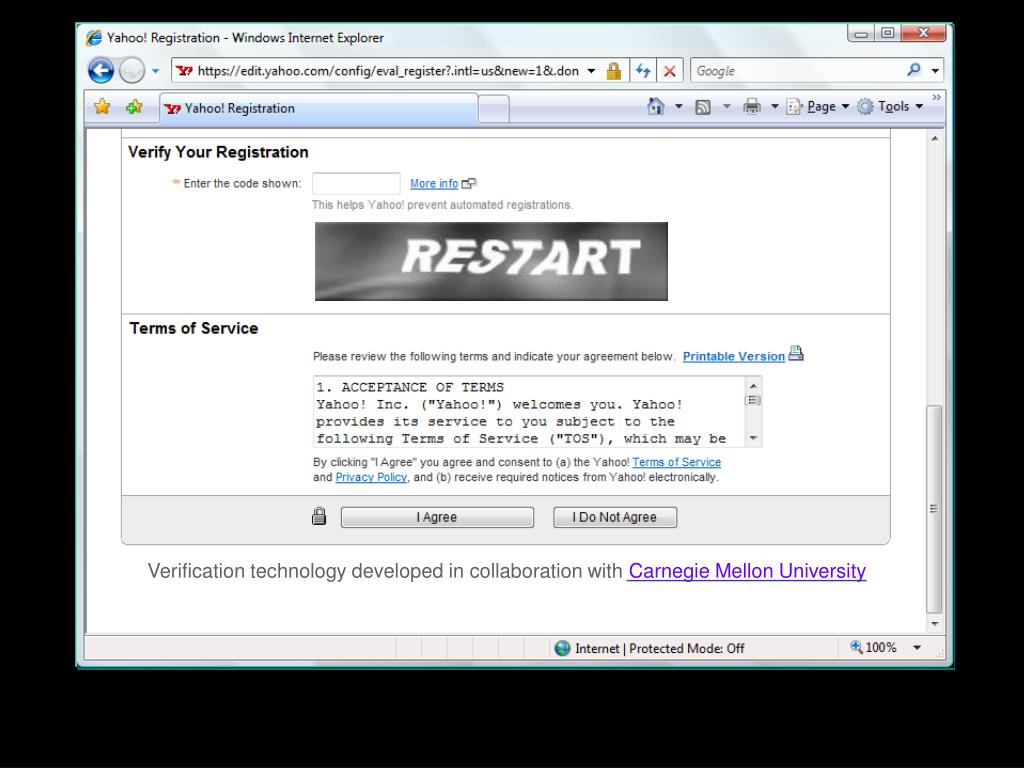Click the Google search box

coord(797,71)
